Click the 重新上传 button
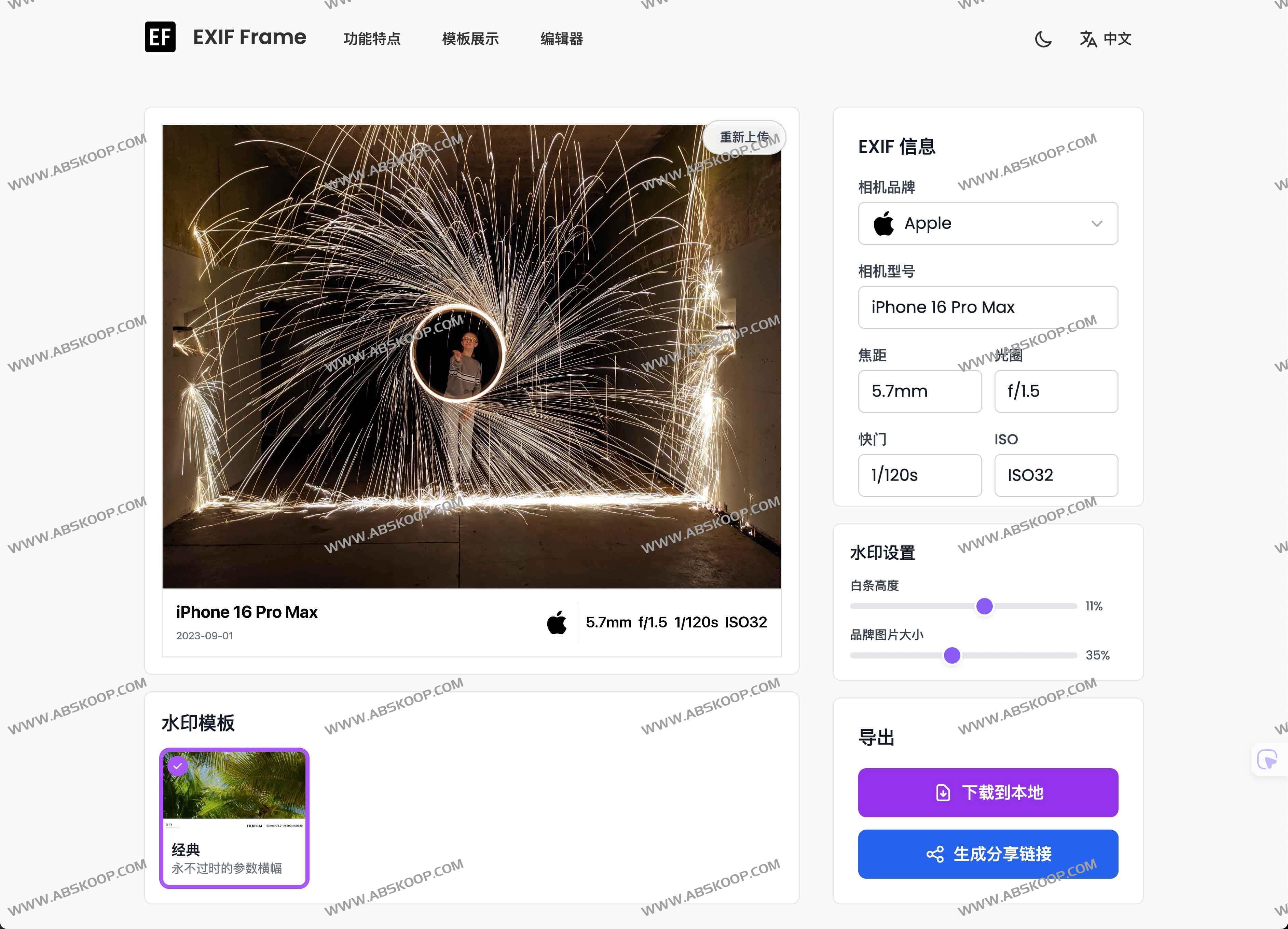 coord(744,137)
